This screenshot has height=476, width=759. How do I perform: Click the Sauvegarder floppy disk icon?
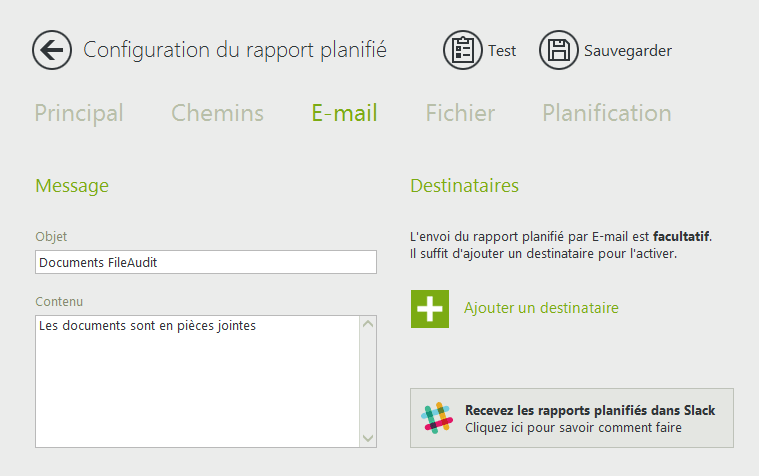[559, 50]
